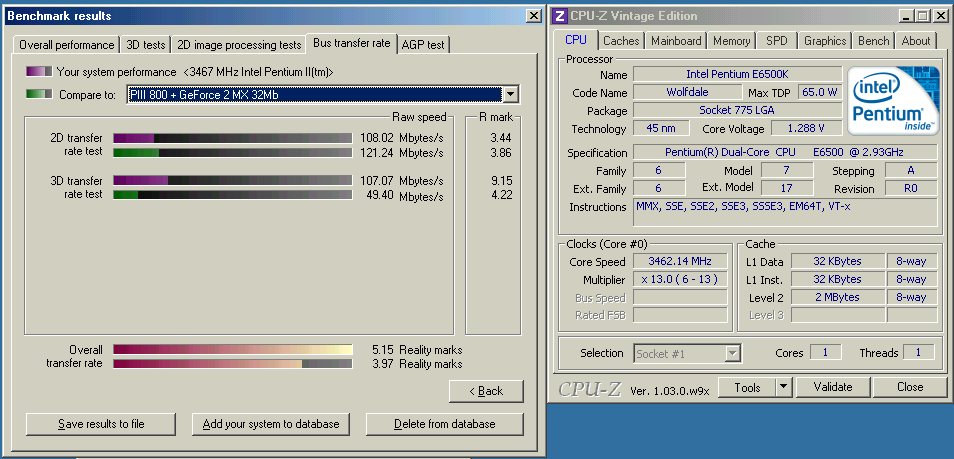Click the top overall transfer rate bar
Screen dimensions: 954x459
pos(232,349)
